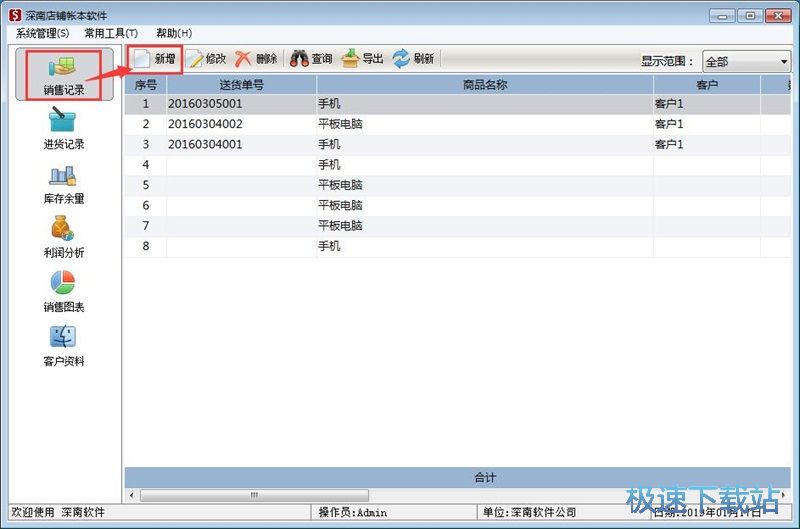This screenshot has width=800, height=529.
Task: Open the 库存余量 sidebar icon
Action: pos(64,184)
